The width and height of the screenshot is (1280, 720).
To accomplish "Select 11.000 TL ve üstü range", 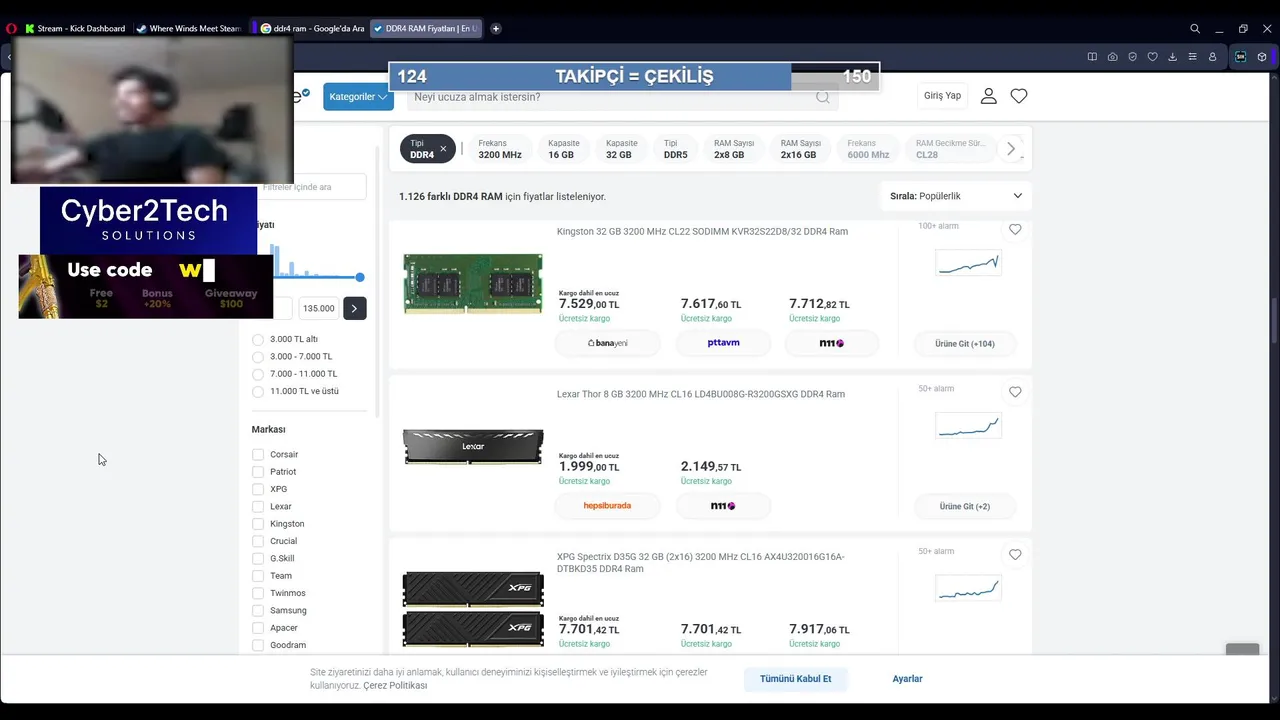I will click(x=258, y=391).
